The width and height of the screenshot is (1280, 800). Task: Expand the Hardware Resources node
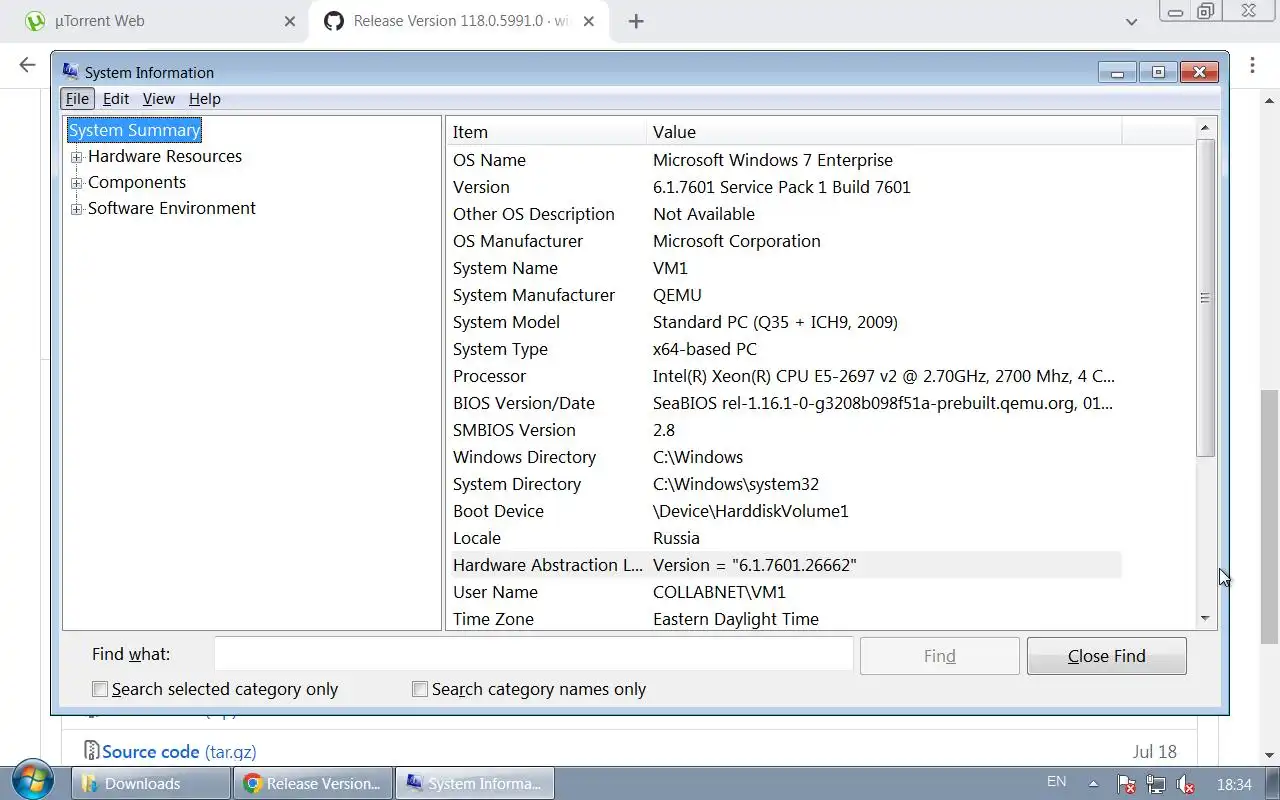(76, 157)
